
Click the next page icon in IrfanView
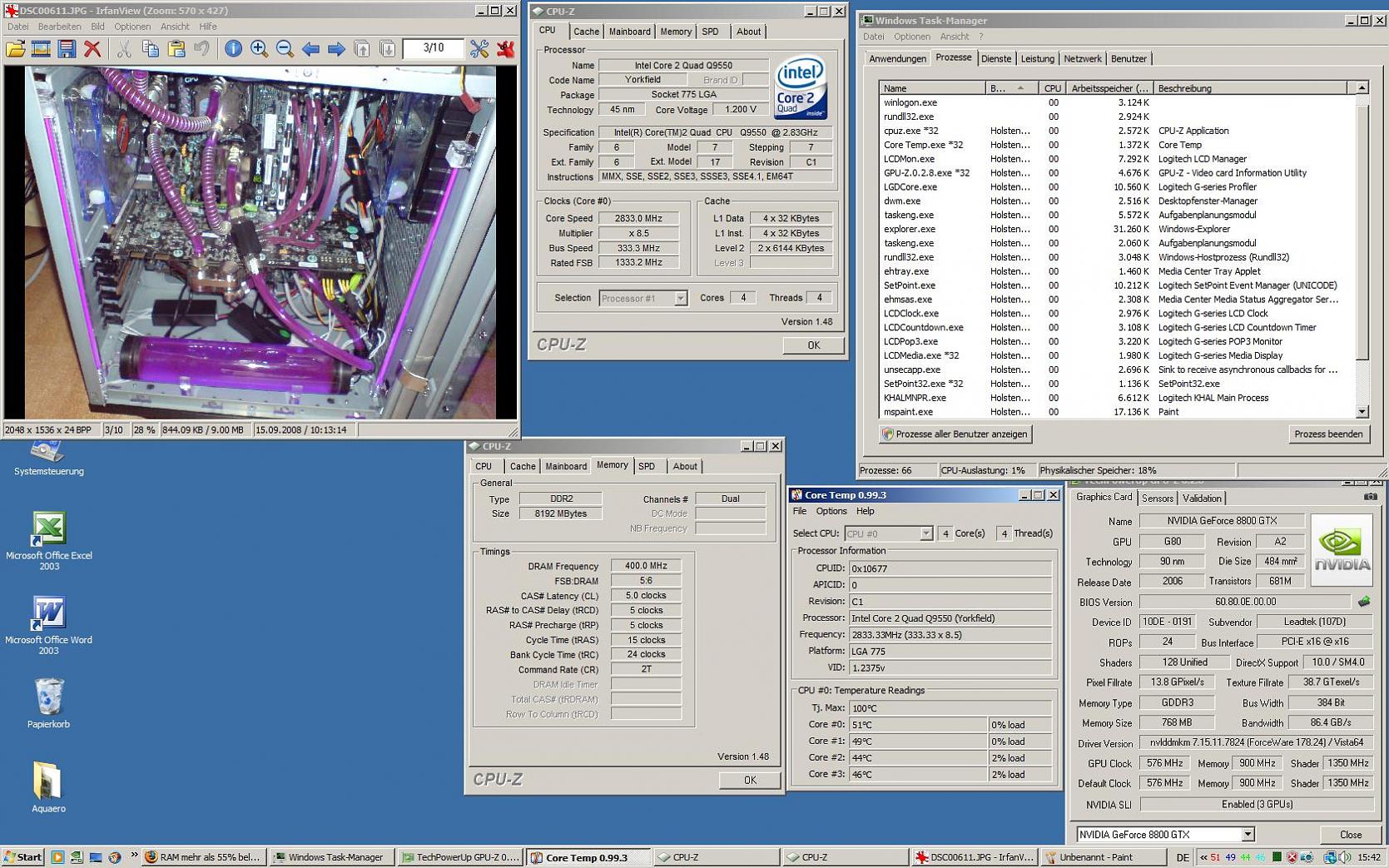click(388, 49)
